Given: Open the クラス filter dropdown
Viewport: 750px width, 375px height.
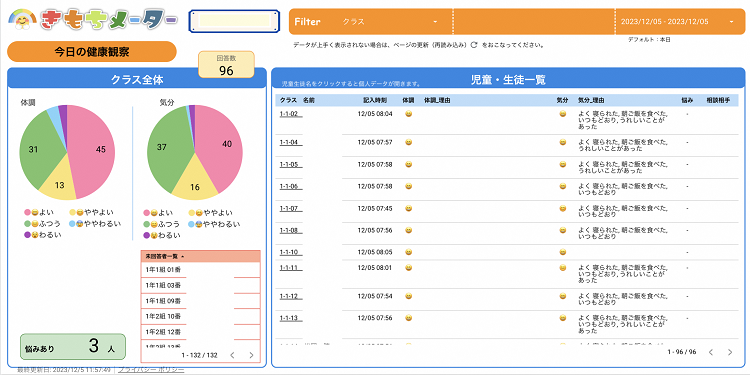Looking at the screenshot, I should (x=390, y=22).
